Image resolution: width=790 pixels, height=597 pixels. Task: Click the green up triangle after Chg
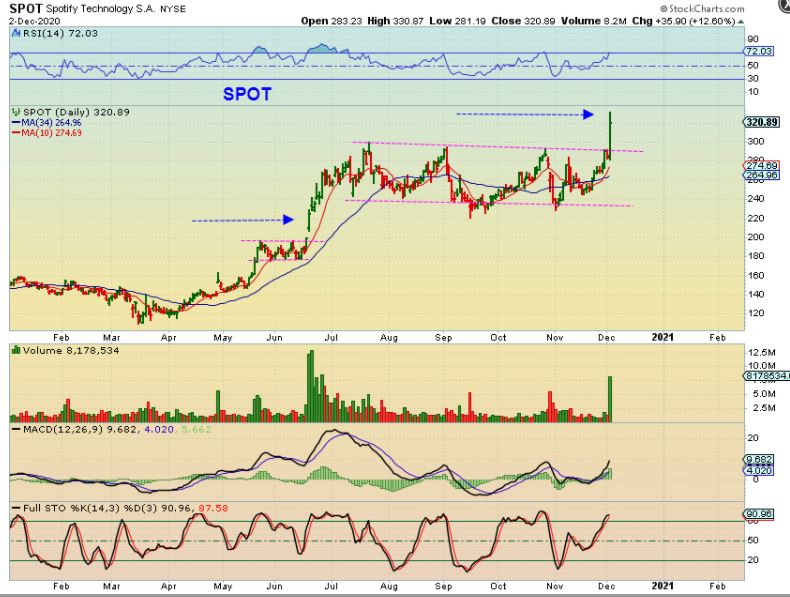[741, 22]
